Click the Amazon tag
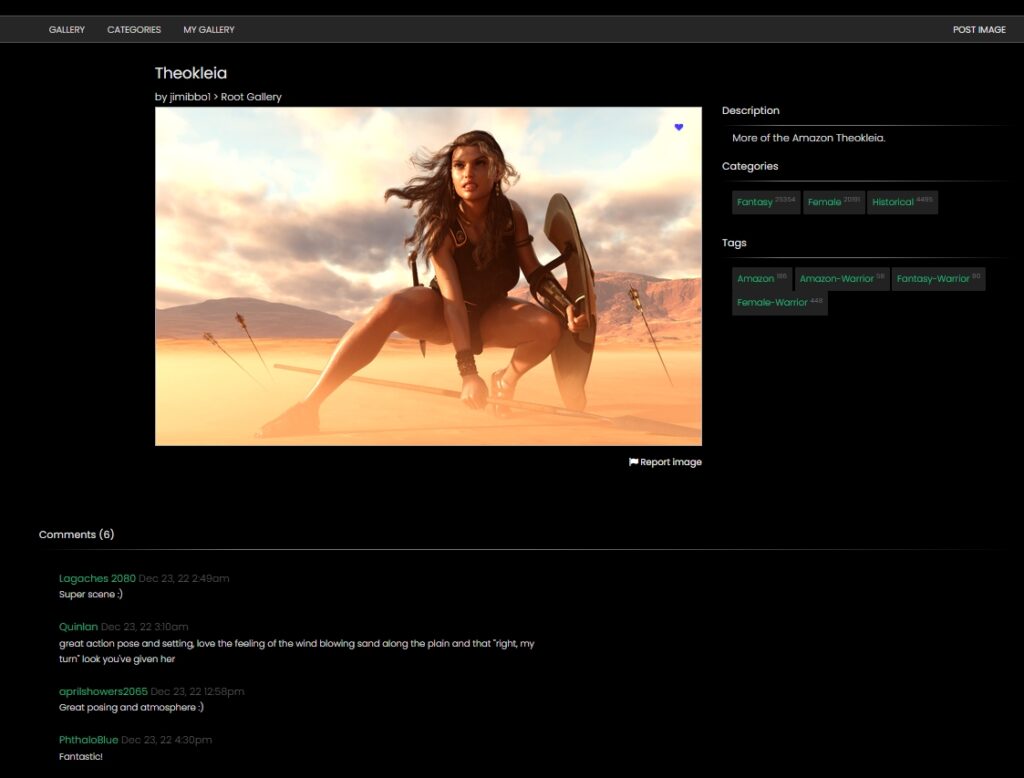1024x778 pixels. pyautogui.click(x=756, y=279)
